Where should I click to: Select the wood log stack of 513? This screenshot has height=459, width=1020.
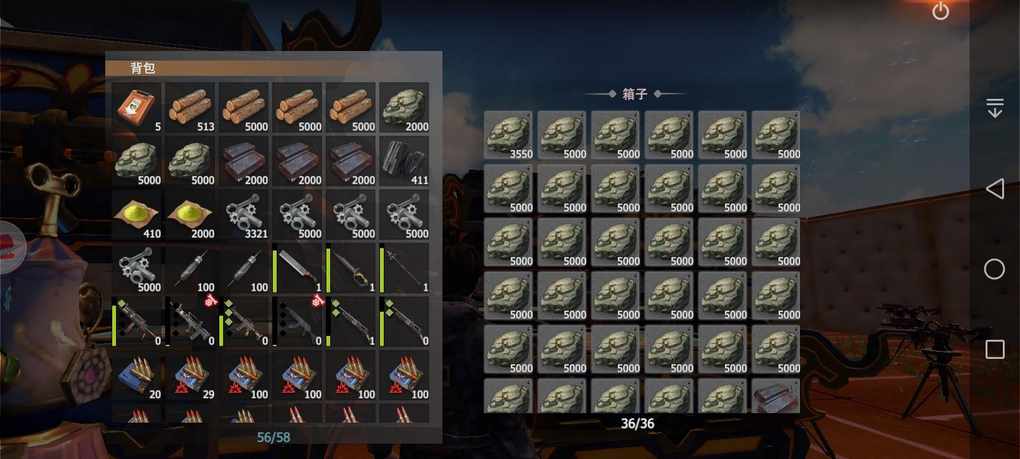[x=190, y=107]
